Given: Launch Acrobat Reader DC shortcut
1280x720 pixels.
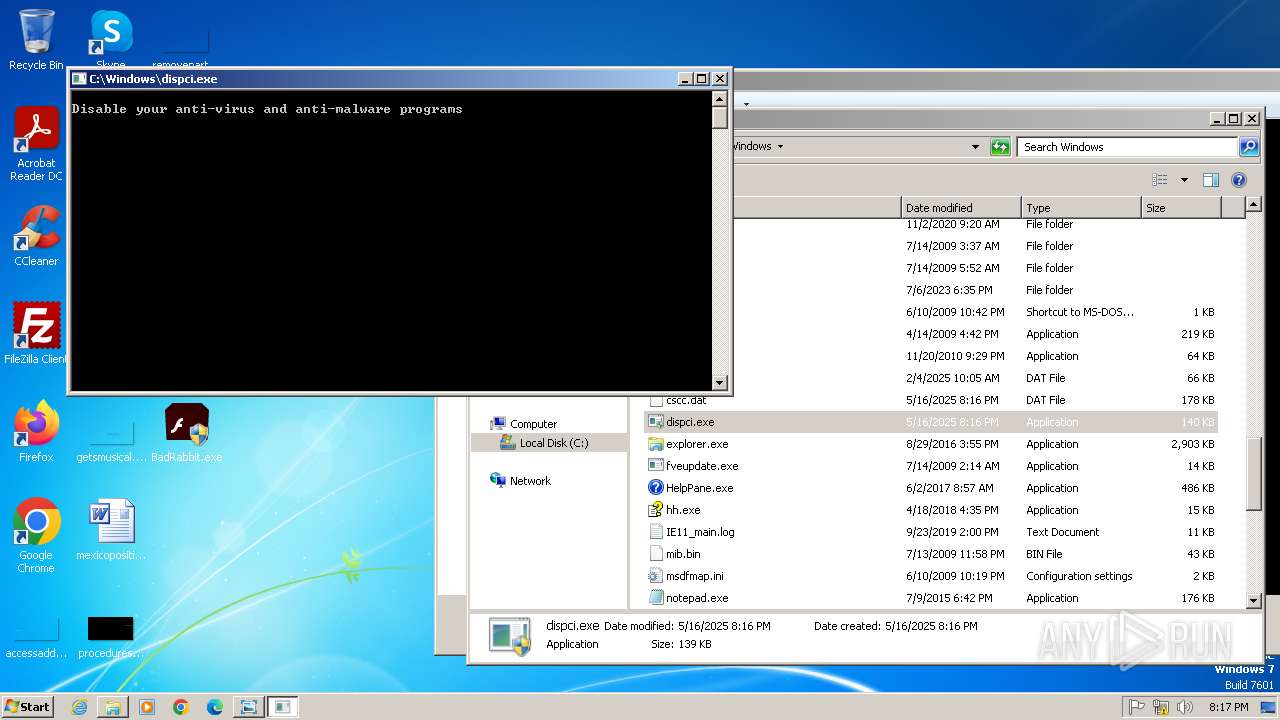Looking at the screenshot, I should click(36, 144).
